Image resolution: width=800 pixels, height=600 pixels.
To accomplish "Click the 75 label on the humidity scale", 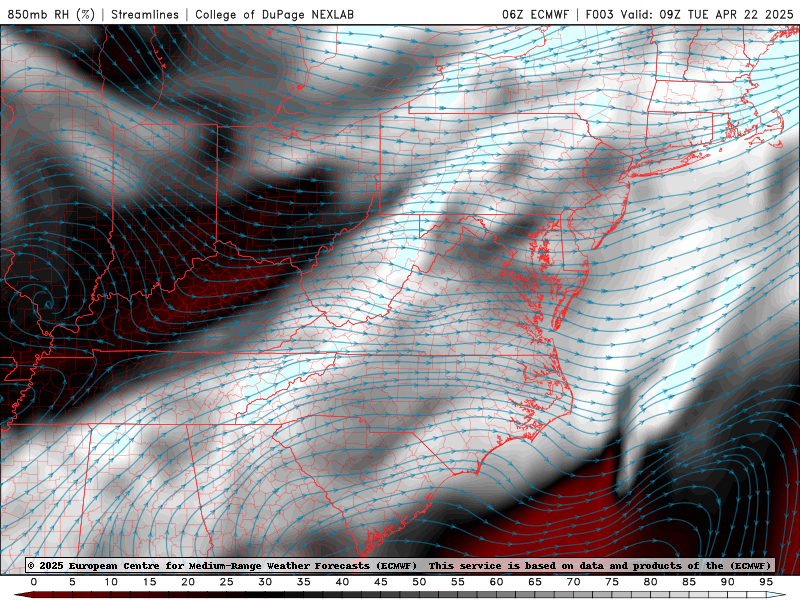I will tap(612, 582).
